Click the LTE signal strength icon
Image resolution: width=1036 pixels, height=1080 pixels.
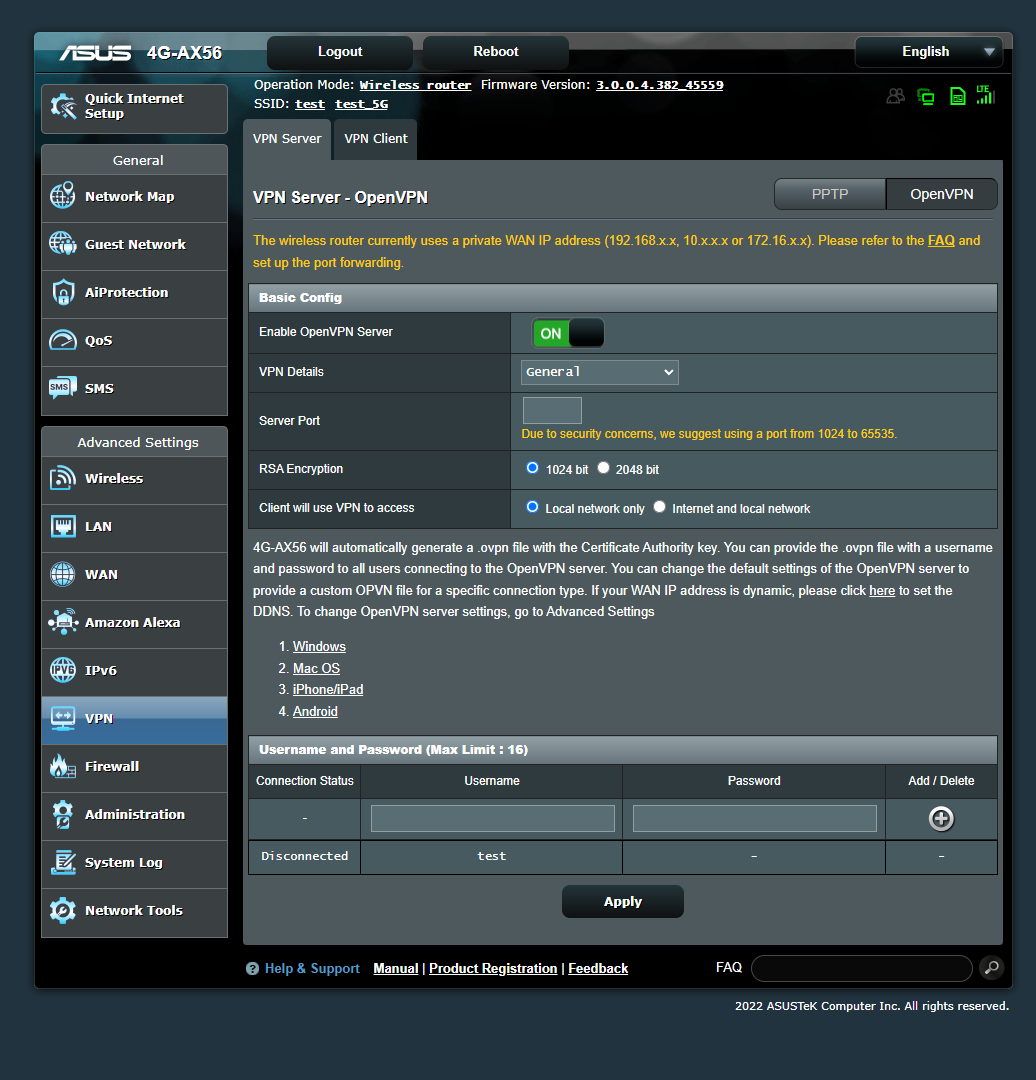point(986,95)
